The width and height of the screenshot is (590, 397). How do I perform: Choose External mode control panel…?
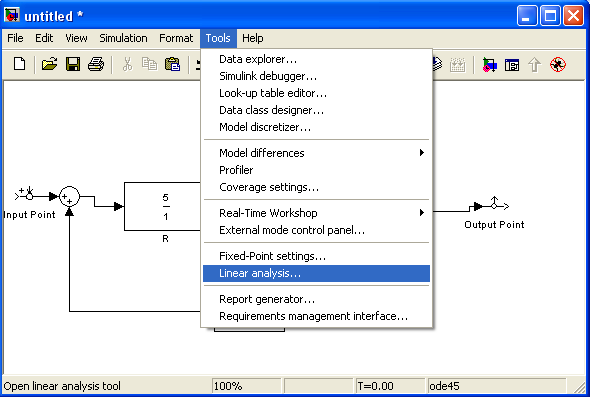(x=316, y=230)
